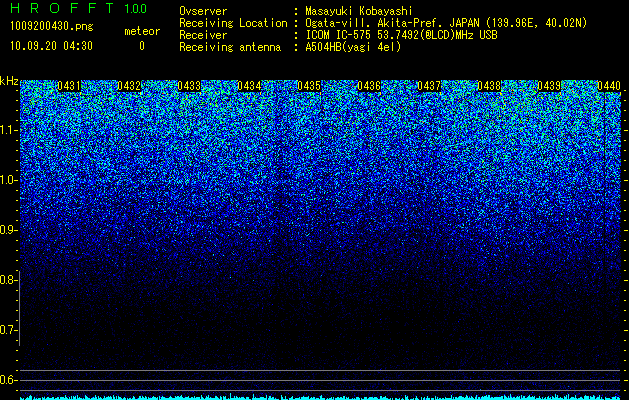Click the 0.6 kHz axis label

click(8, 380)
